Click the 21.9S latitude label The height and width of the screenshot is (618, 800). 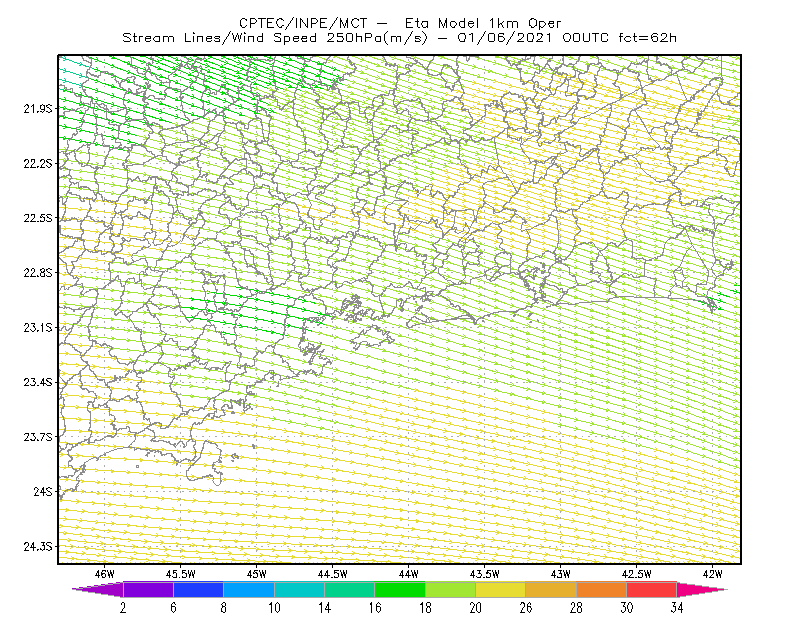pyautogui.click(x=38, y=109)
